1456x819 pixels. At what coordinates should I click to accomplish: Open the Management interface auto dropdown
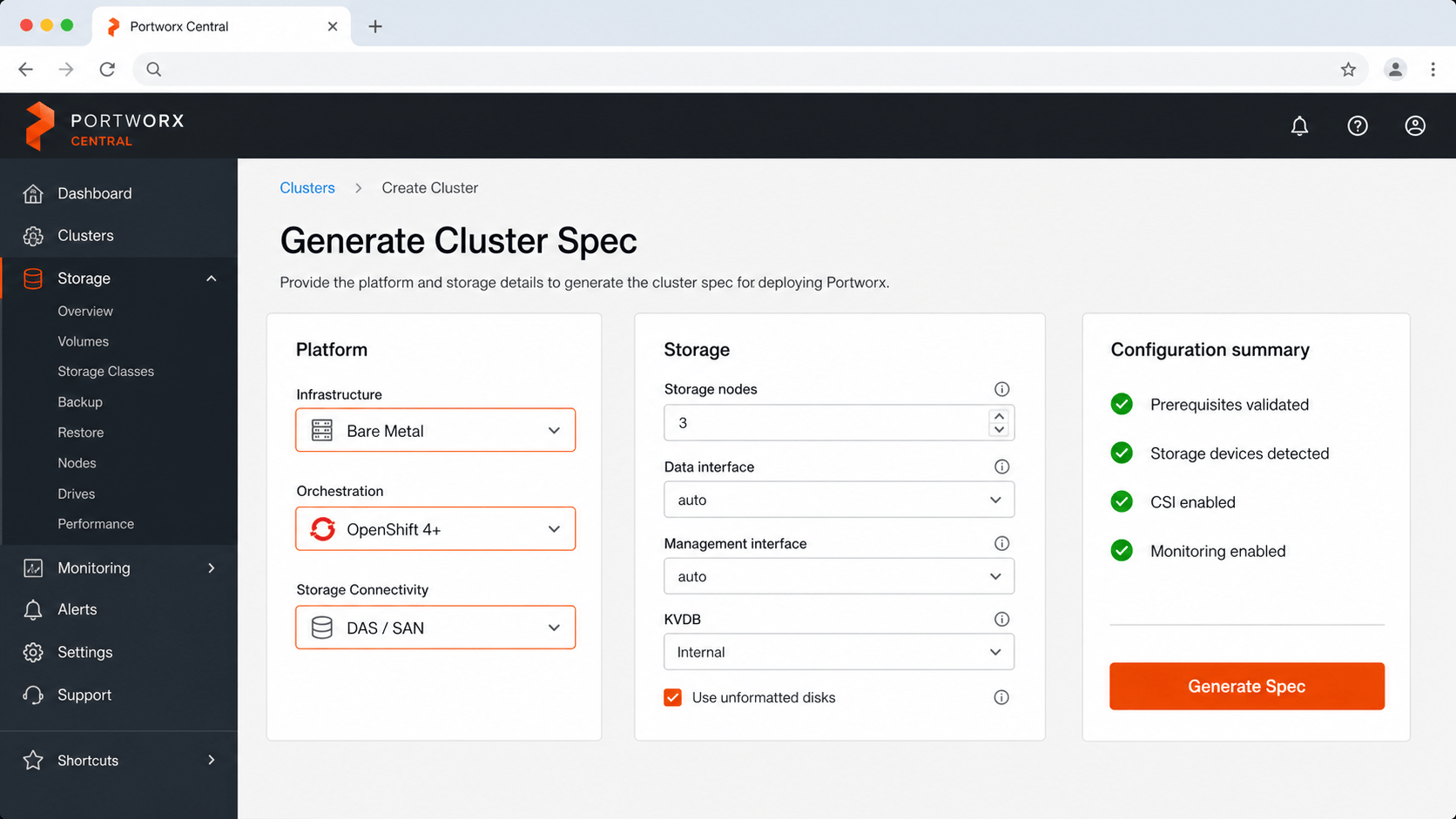839,576
